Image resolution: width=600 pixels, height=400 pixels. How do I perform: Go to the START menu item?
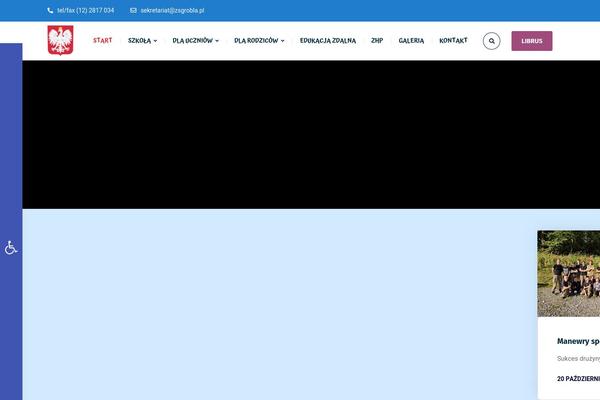coord(103,40)
